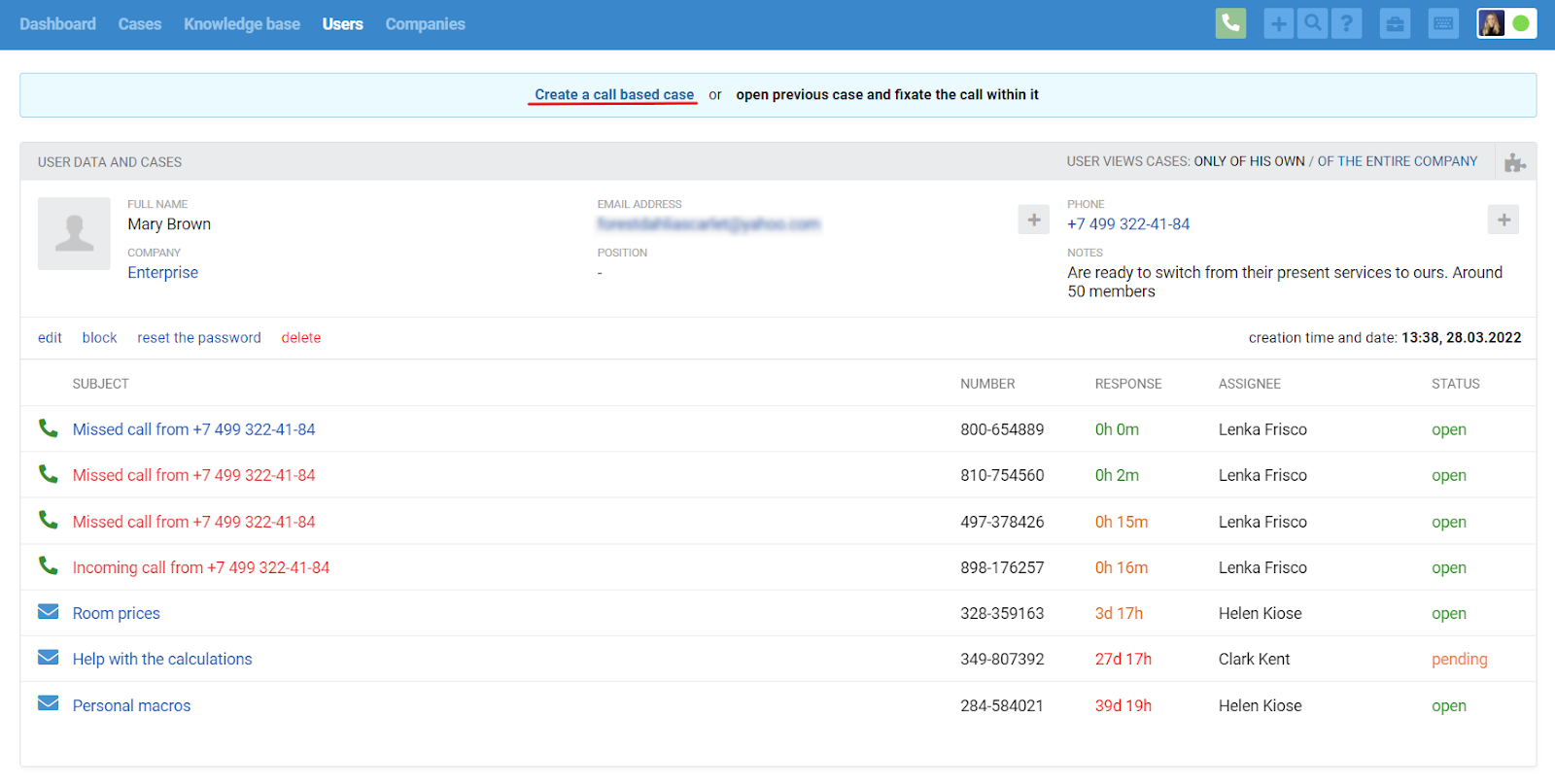Click the plus icon in the top toolbar
The image size is (1555, 784).
tap(1278, 23)
